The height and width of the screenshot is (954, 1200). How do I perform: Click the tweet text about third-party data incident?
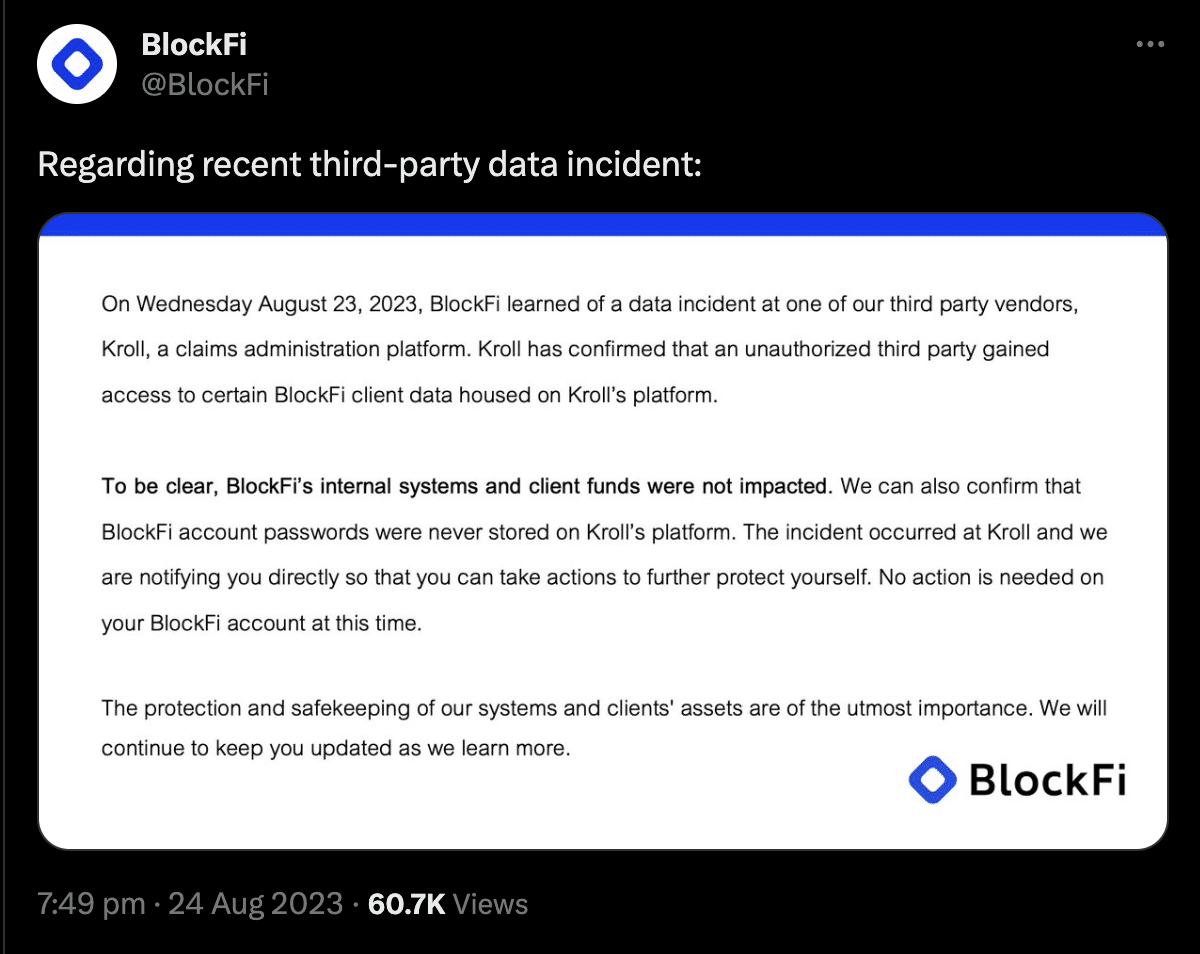[x=370, y=164]
